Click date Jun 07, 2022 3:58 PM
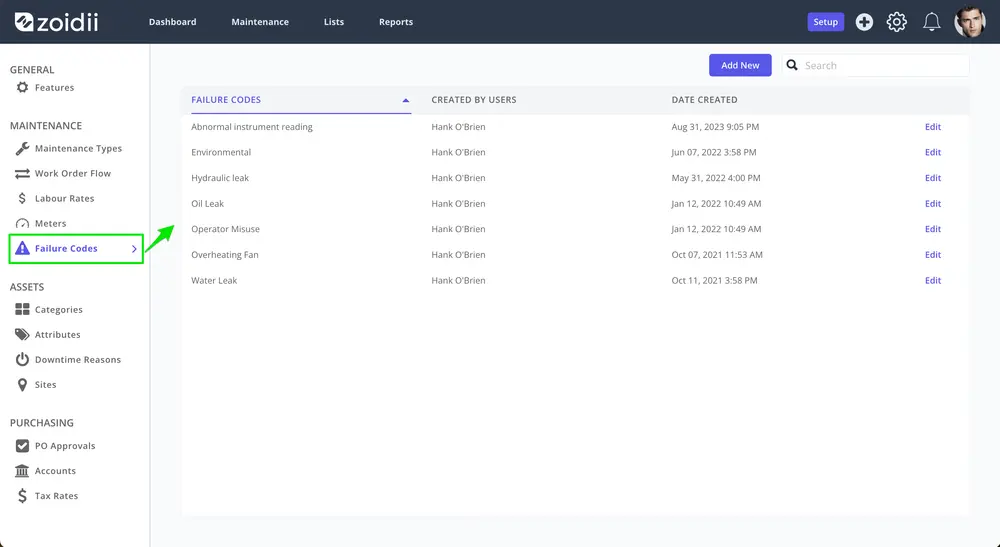 click(714, 152)
